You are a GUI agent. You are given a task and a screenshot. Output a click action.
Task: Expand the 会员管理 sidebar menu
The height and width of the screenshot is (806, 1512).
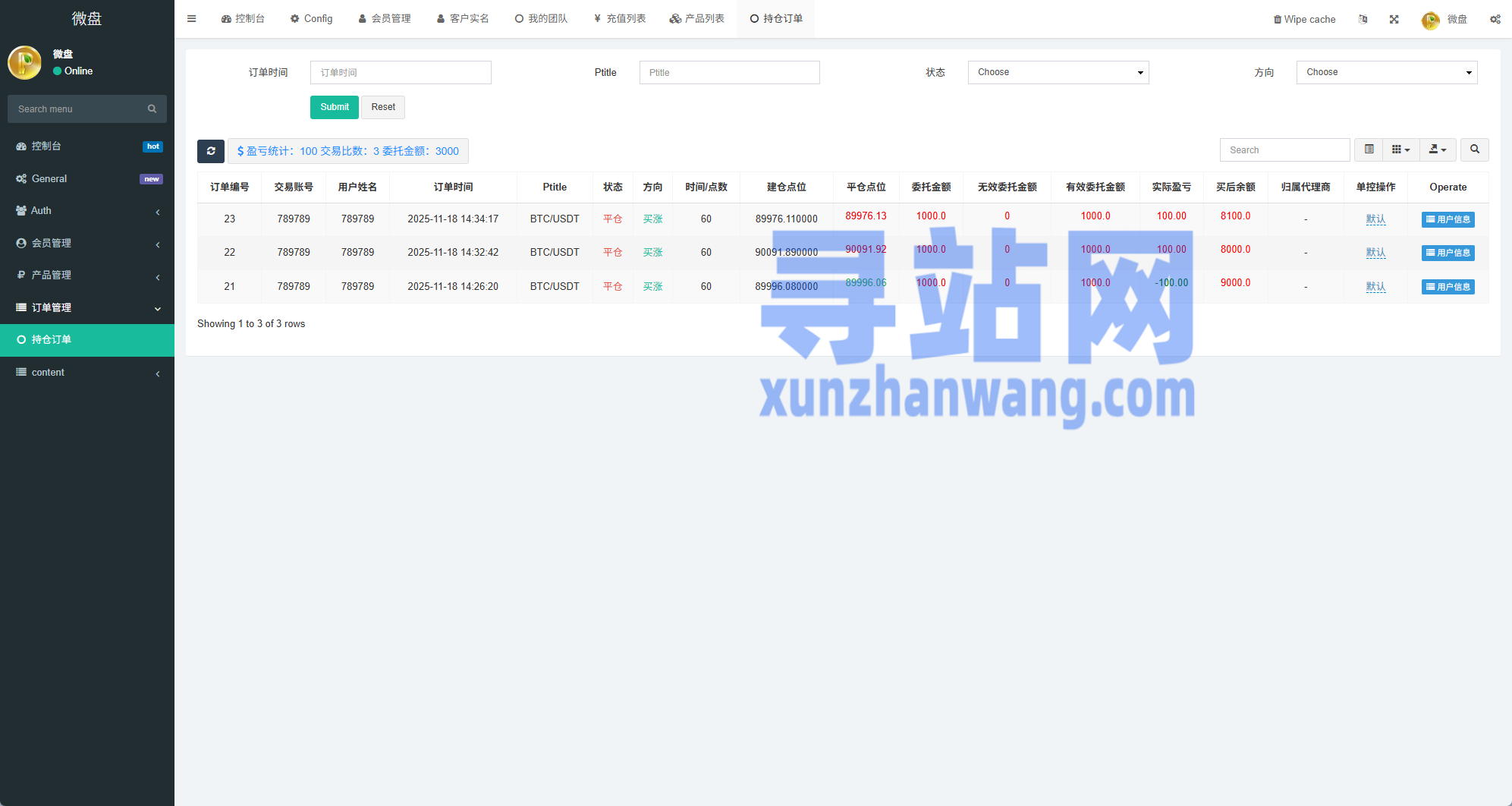click(87, 243)
